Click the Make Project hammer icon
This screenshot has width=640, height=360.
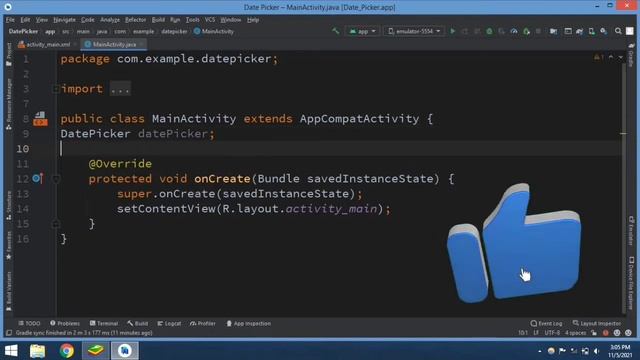pos(336,31)
